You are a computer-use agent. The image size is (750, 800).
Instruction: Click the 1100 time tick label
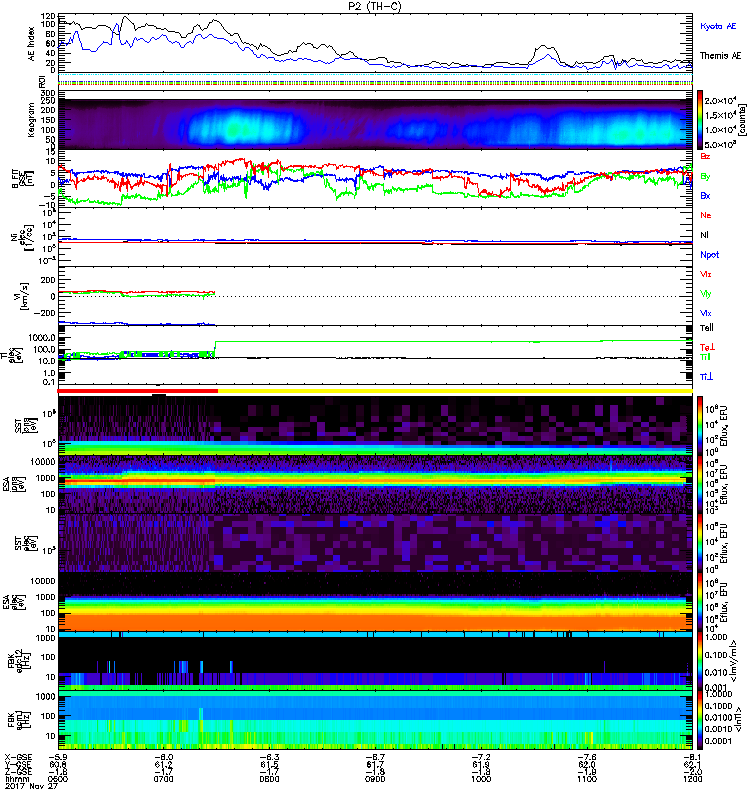pyautogui.click(x=587, y=779)
